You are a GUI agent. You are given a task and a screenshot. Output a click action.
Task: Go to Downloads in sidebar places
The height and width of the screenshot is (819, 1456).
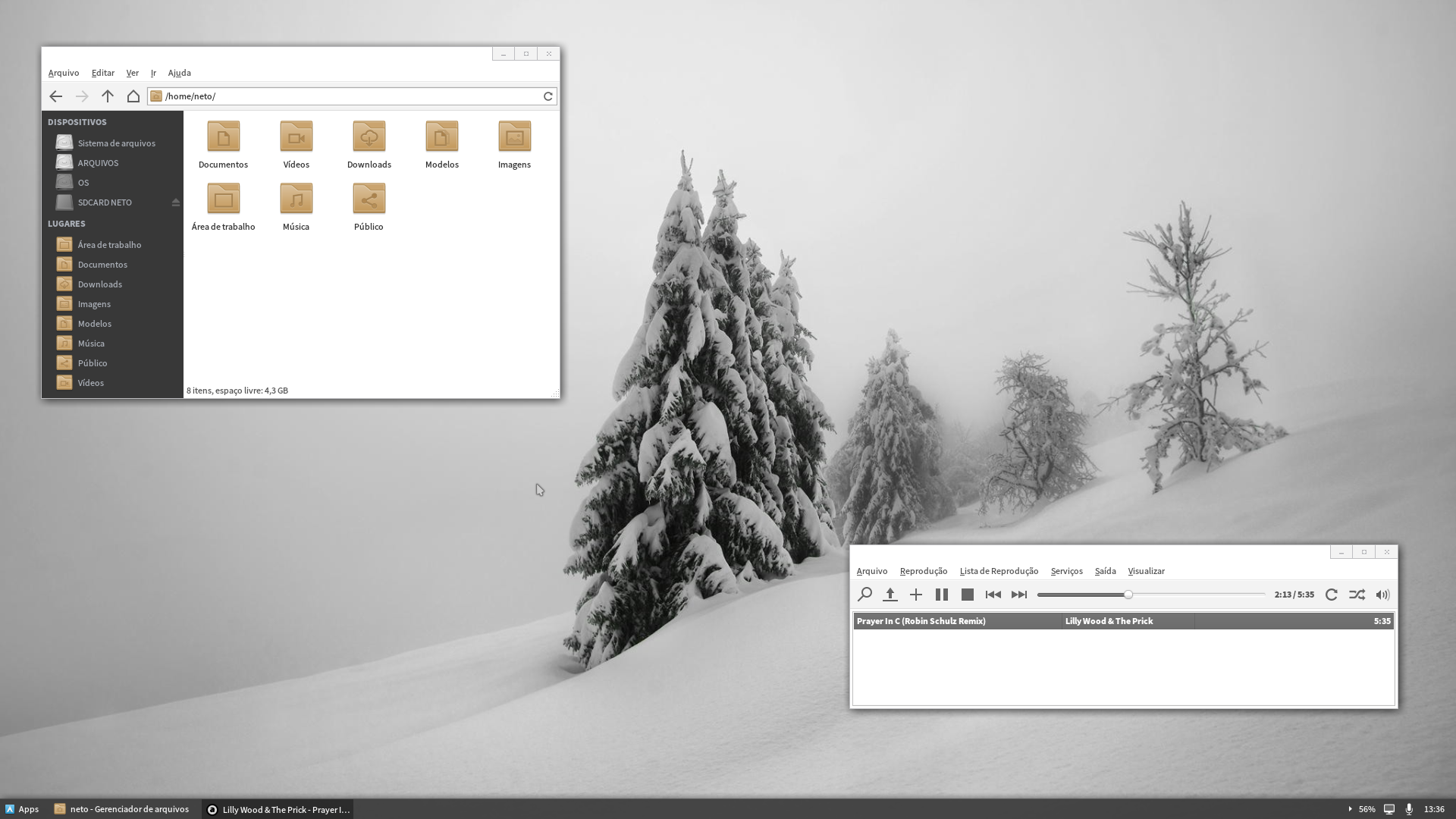coord(112,284)
